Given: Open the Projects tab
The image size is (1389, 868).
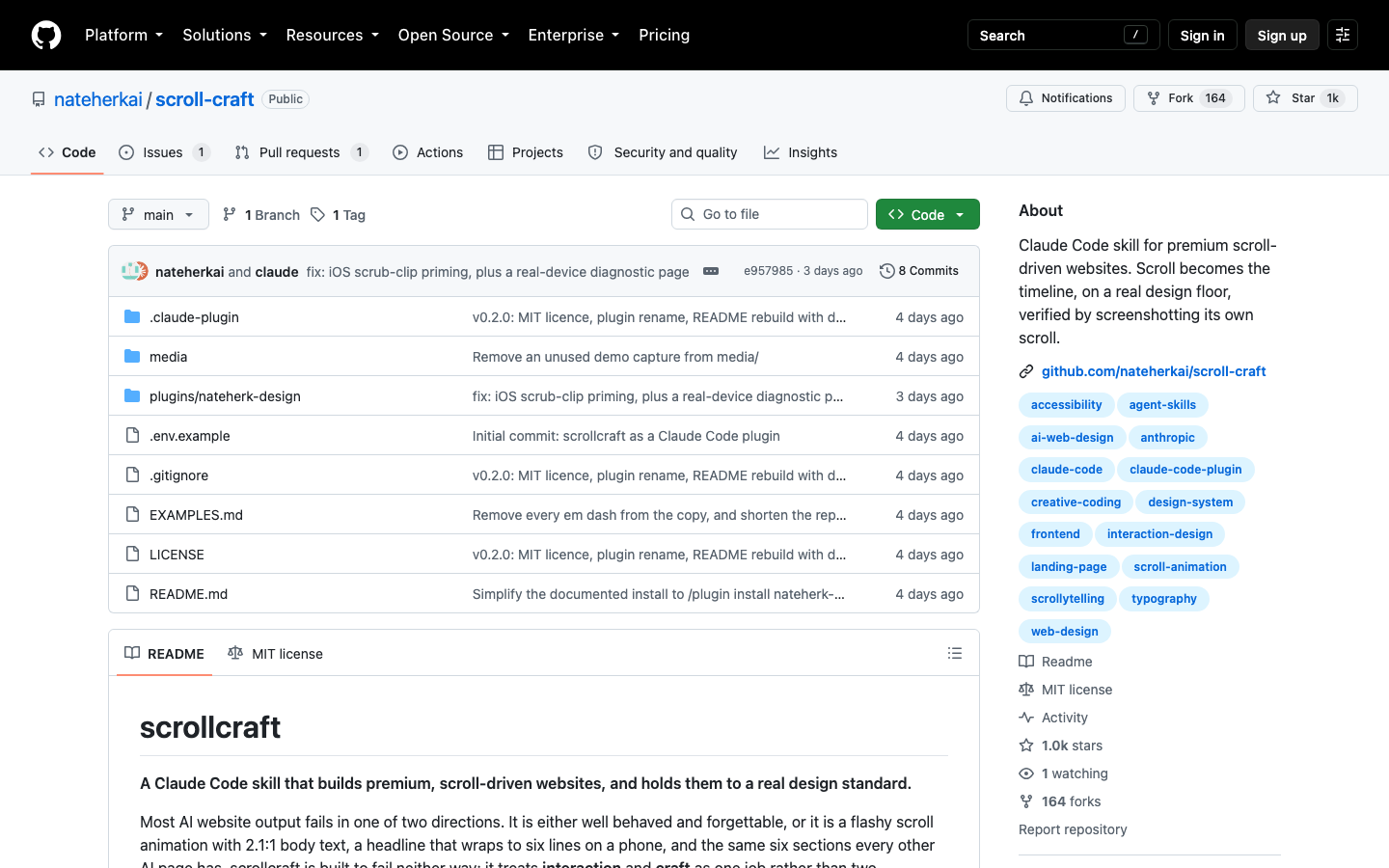Looking at the screenshot, I should click(x=526, y=152).
